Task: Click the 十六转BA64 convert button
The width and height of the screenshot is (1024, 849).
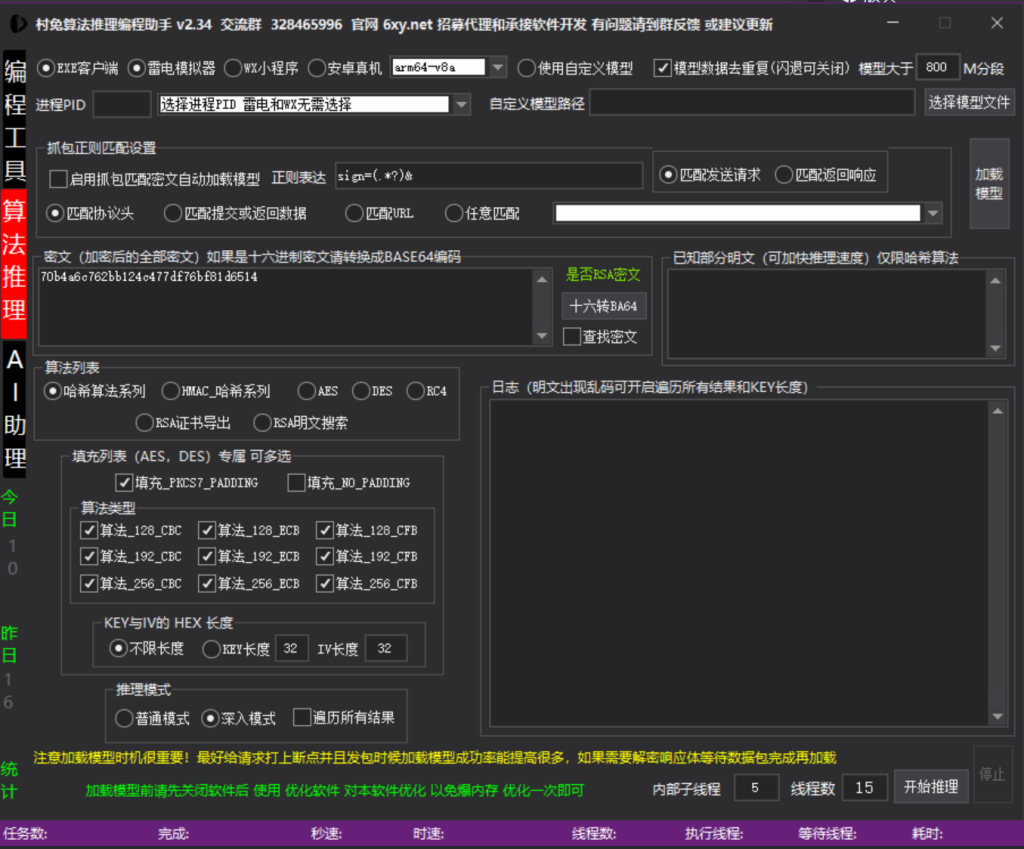Action: tap(602, 306)
